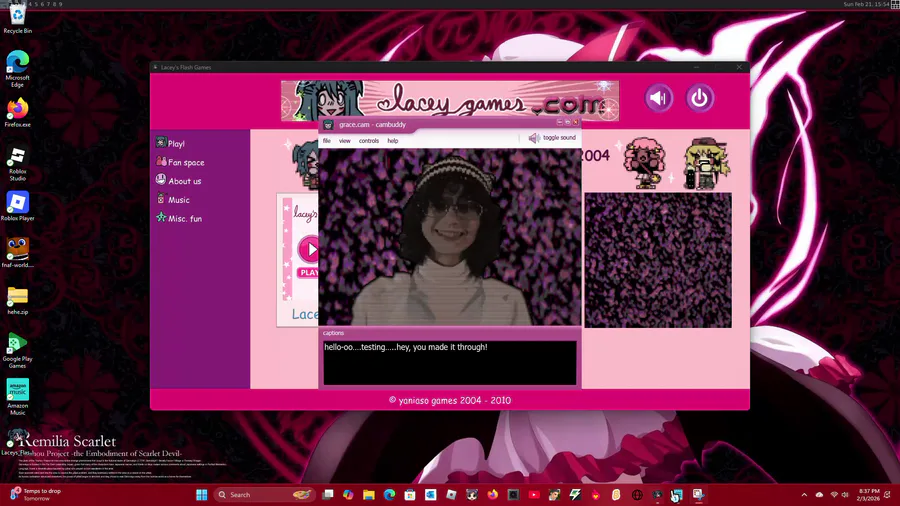Open the help menu in cambuddy
Screen dimensions: 900x506
(x=393, y=141)
